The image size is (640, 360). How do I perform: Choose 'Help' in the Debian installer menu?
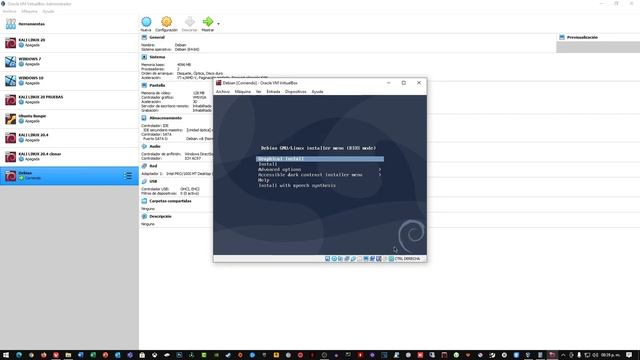click(x=263, y=180)
